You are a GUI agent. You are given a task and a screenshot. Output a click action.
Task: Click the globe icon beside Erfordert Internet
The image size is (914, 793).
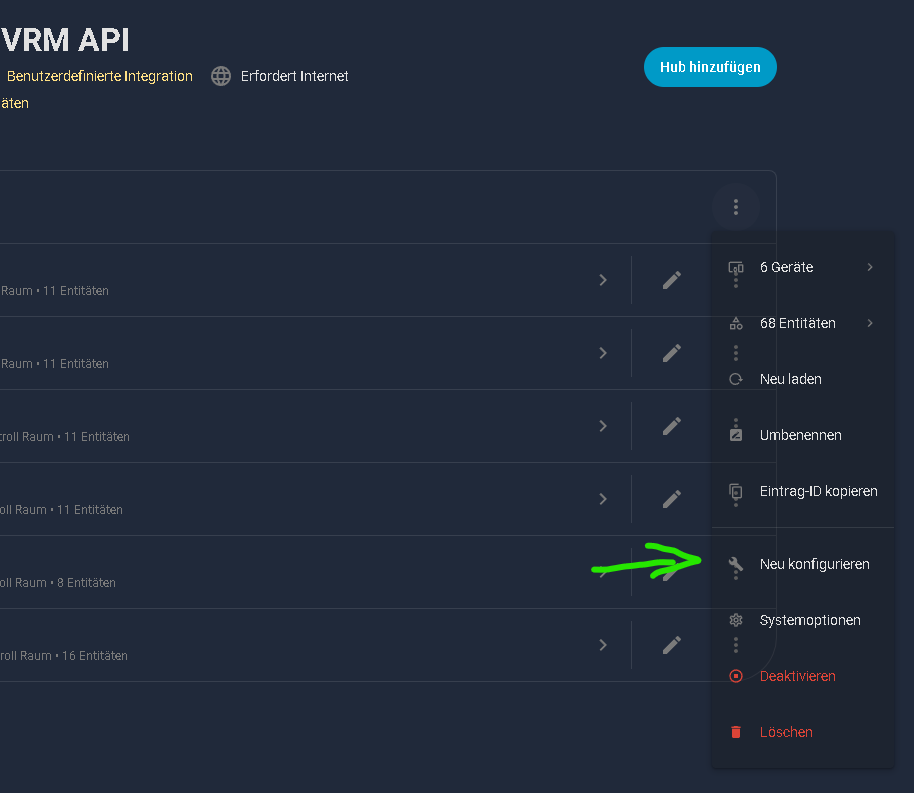click(221, 76)
